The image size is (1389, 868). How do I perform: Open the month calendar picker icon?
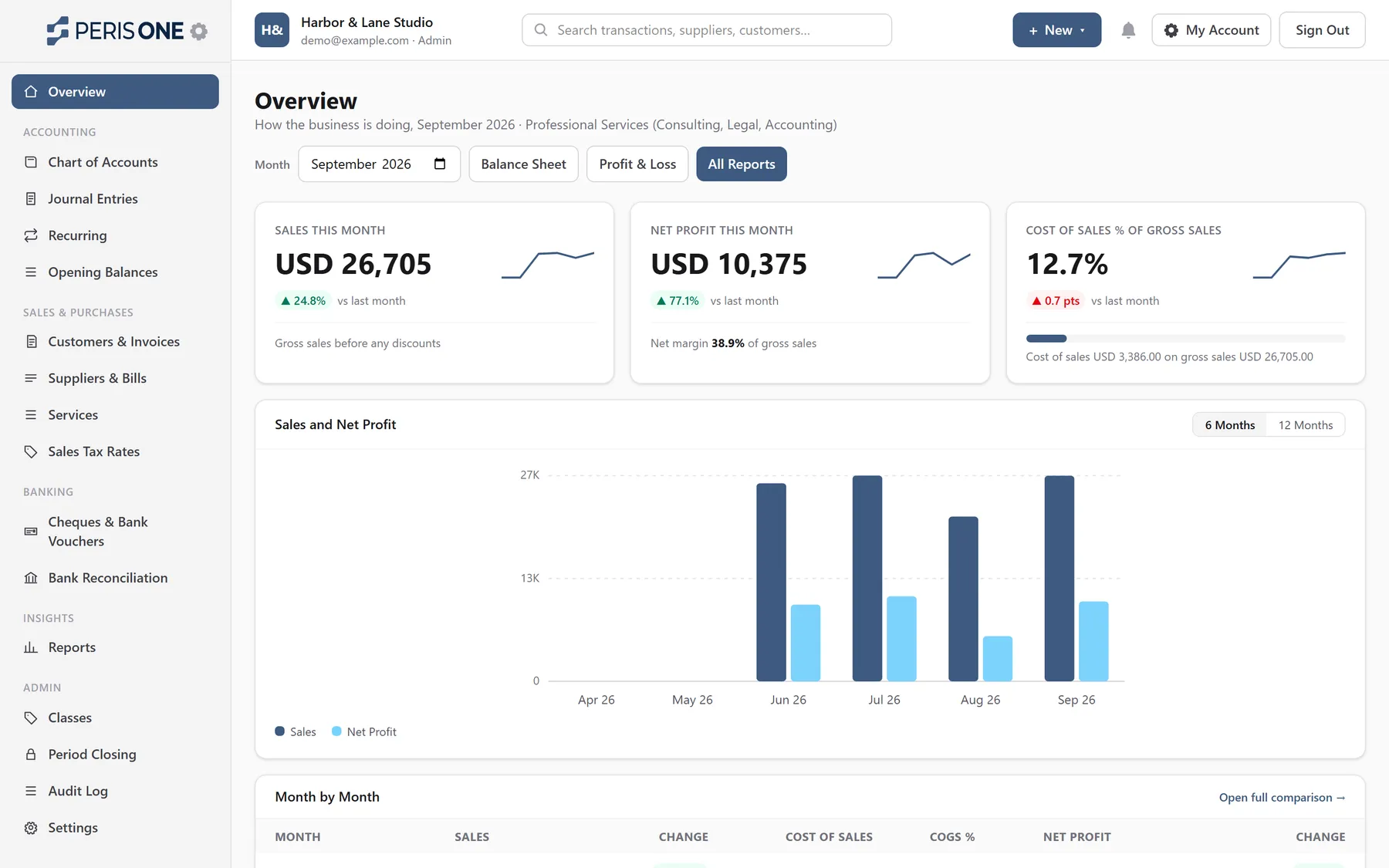(x=440, y=164)
